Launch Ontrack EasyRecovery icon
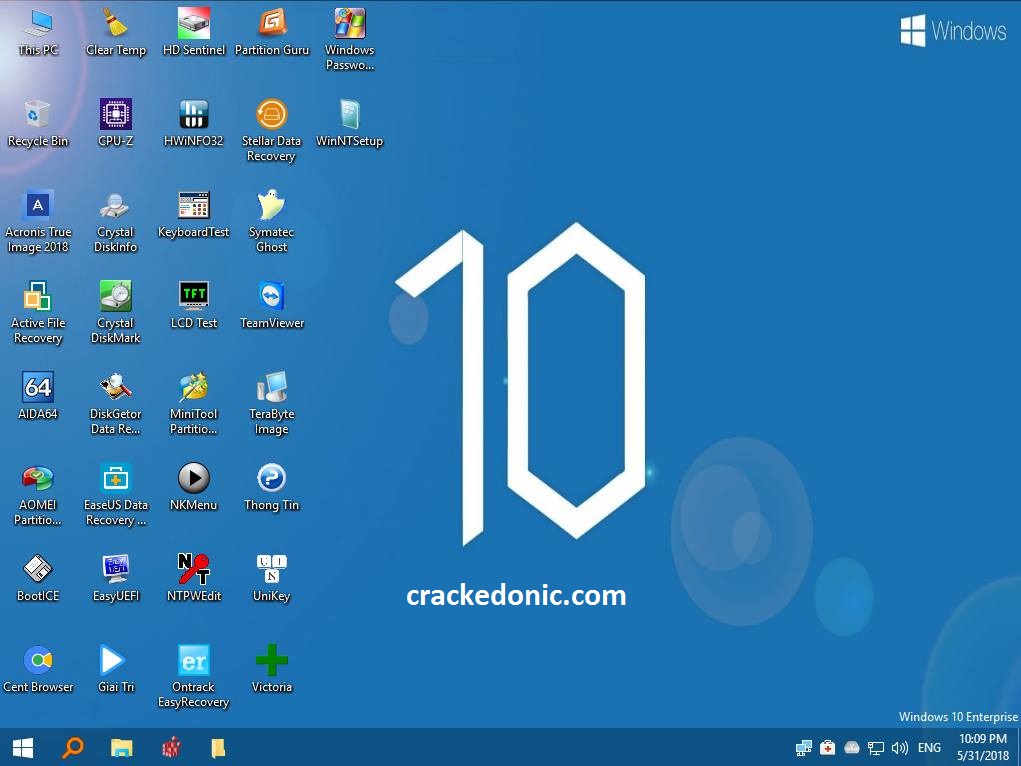Image resolution: width=1021 pixels, height=766 pixels. [193, 677]
